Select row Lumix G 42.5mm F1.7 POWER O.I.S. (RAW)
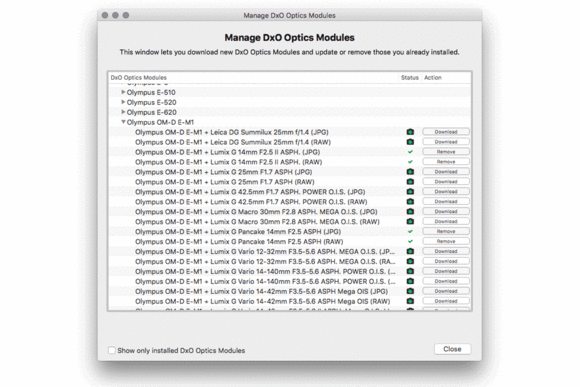The image size is (580, 387). (x=290, y=202)
